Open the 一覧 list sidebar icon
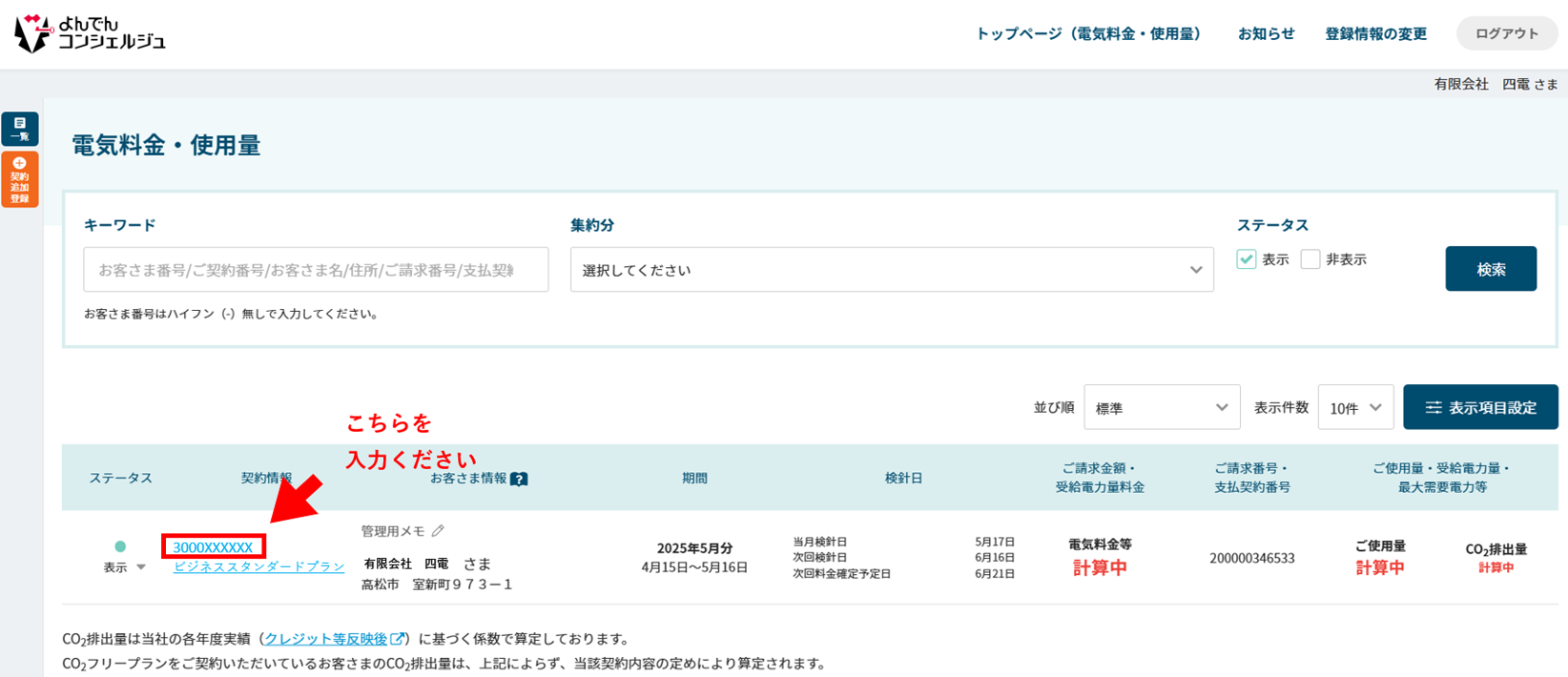The image size is (1568, 677). [x=20, y=129]
